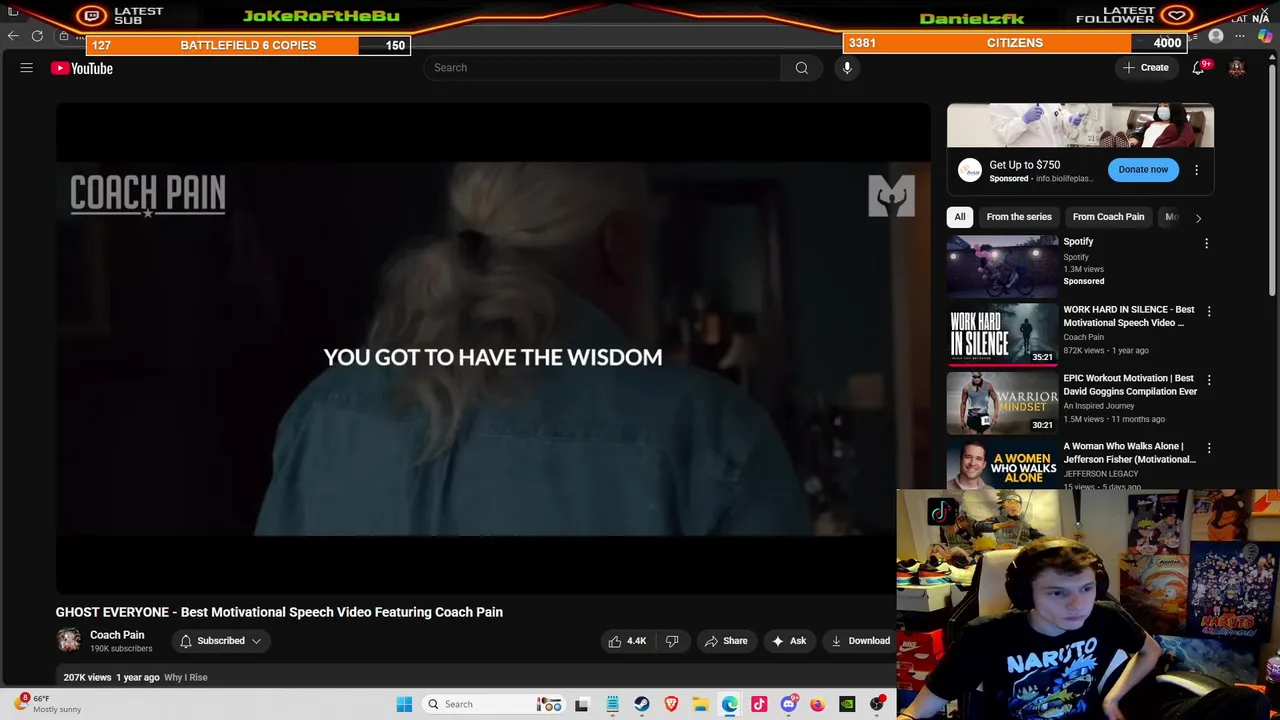Screen dimensions: 1280x720
Task: Open the YouTube guide hamburger menu
Action: 27,68
